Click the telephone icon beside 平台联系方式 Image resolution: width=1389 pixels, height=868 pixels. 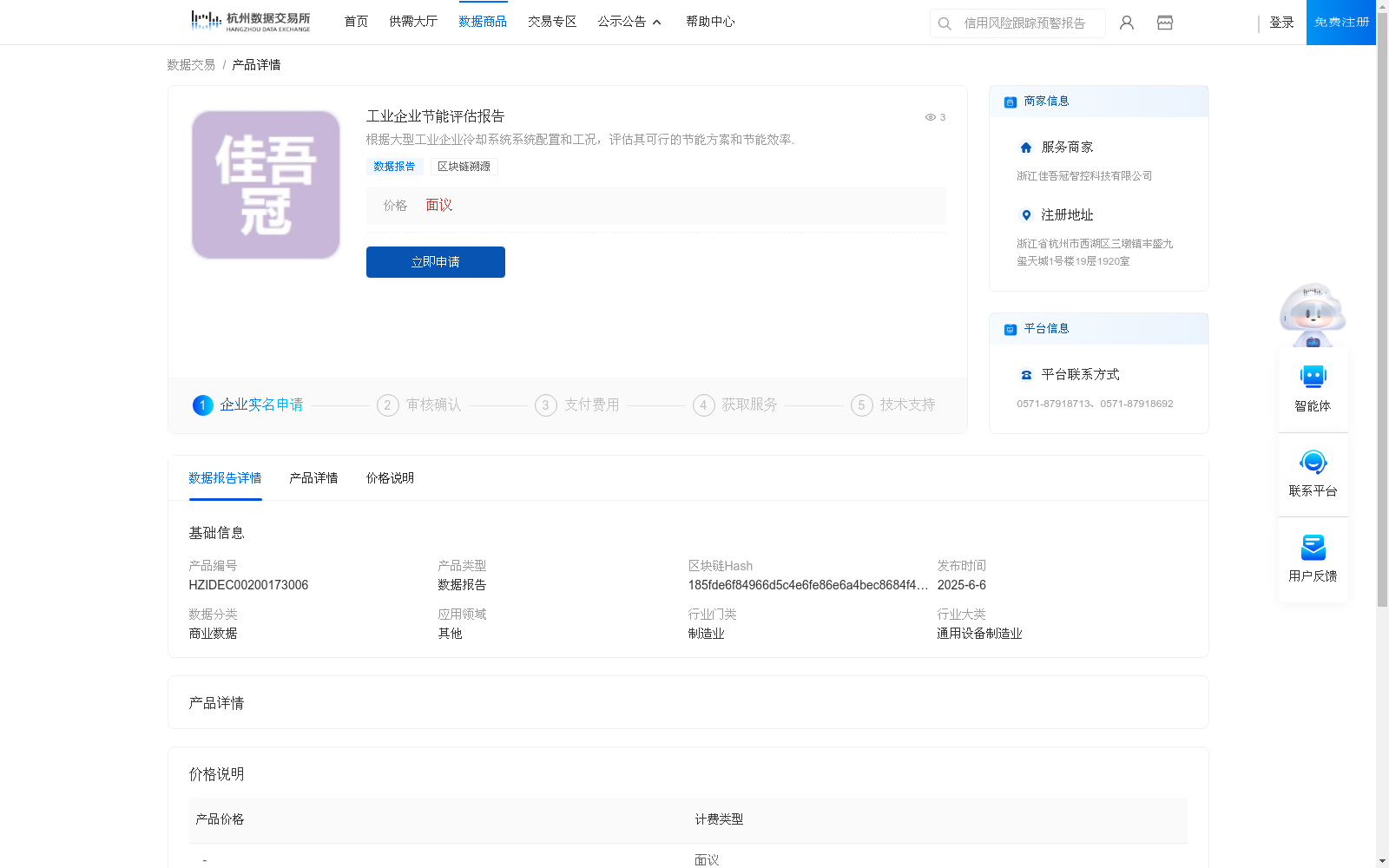[x=1026, y=375]
